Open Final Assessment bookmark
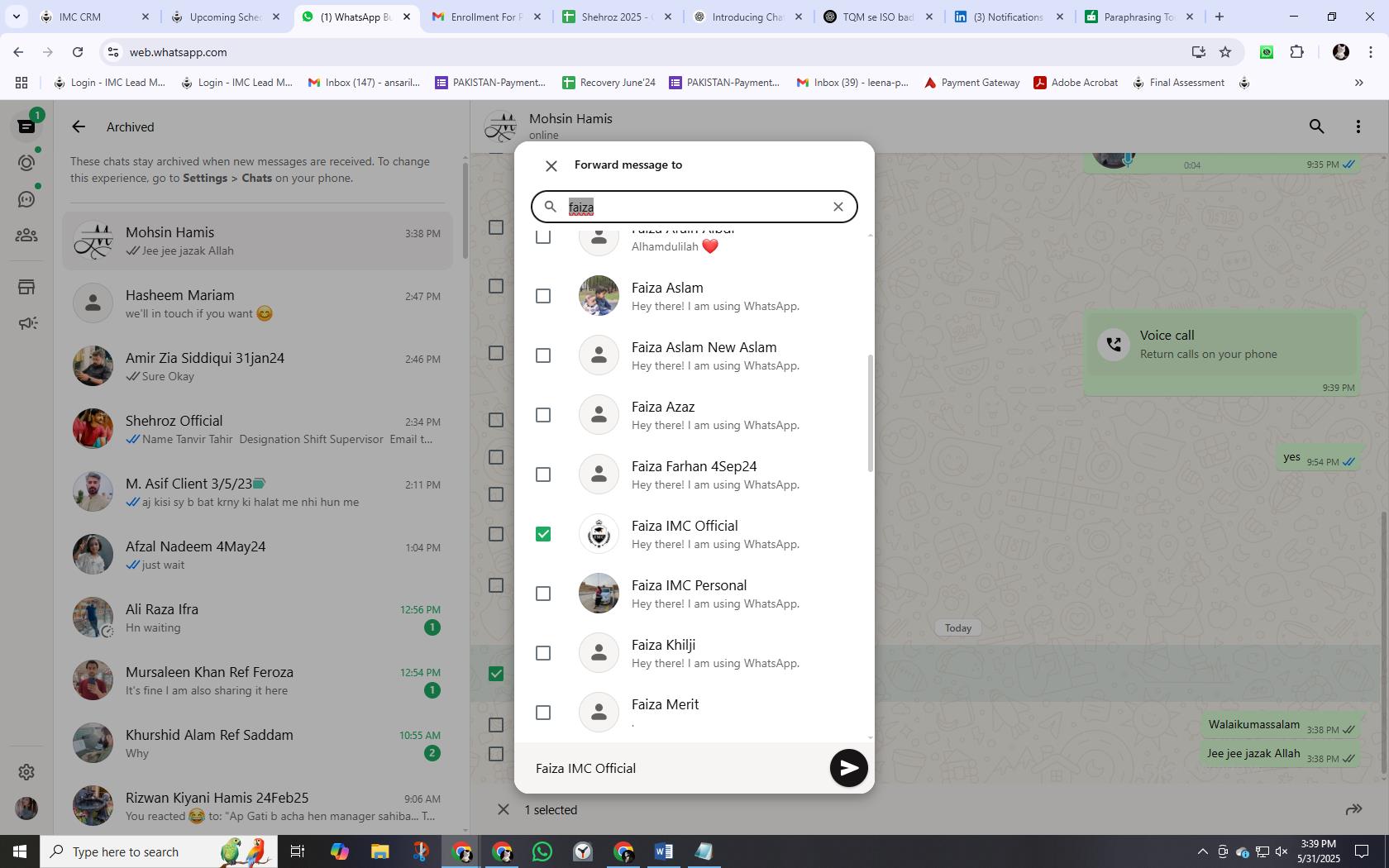1389x868 pixels. (x=1178, y=83)
